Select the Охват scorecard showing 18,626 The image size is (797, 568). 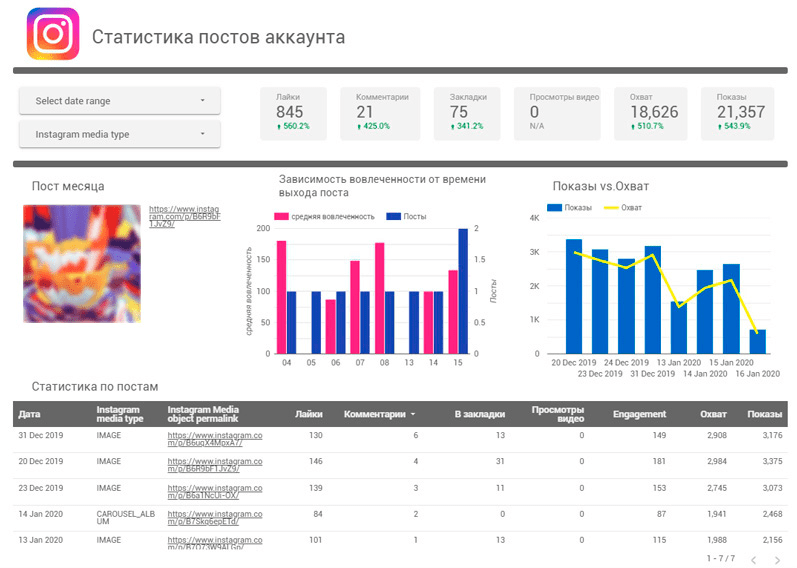(x=655, y=113)
